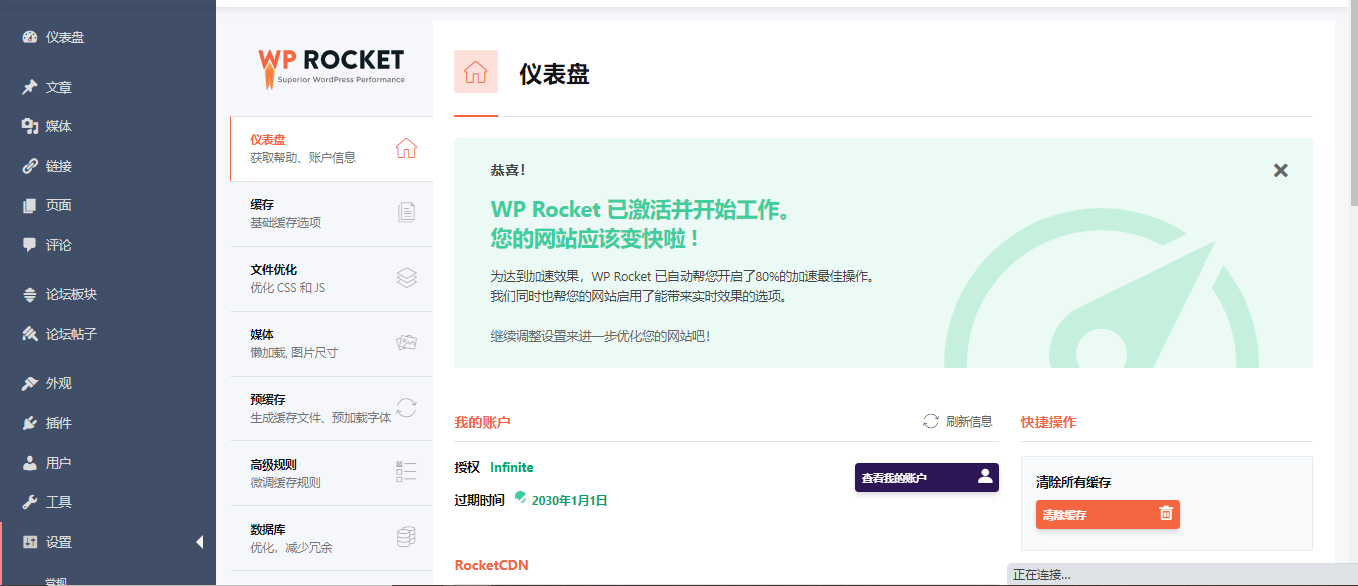This screenshot has height=586, width=1358.
Task: Click the 链接 chain link icon
Action: [x=29, y=166]
